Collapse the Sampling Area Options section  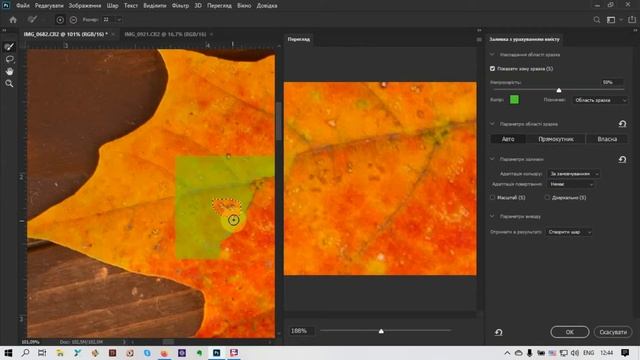492,124
